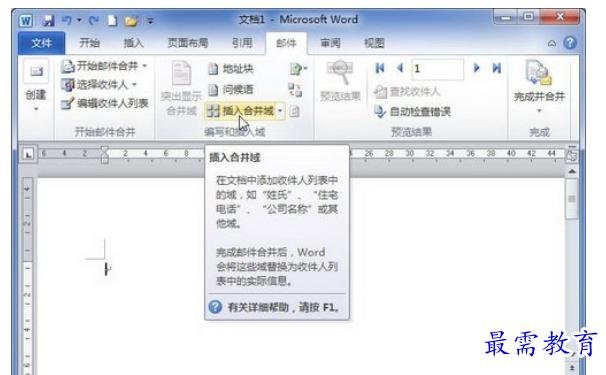Go to first record icon
This screenshot has width=606, height=375.
(380, 69)
